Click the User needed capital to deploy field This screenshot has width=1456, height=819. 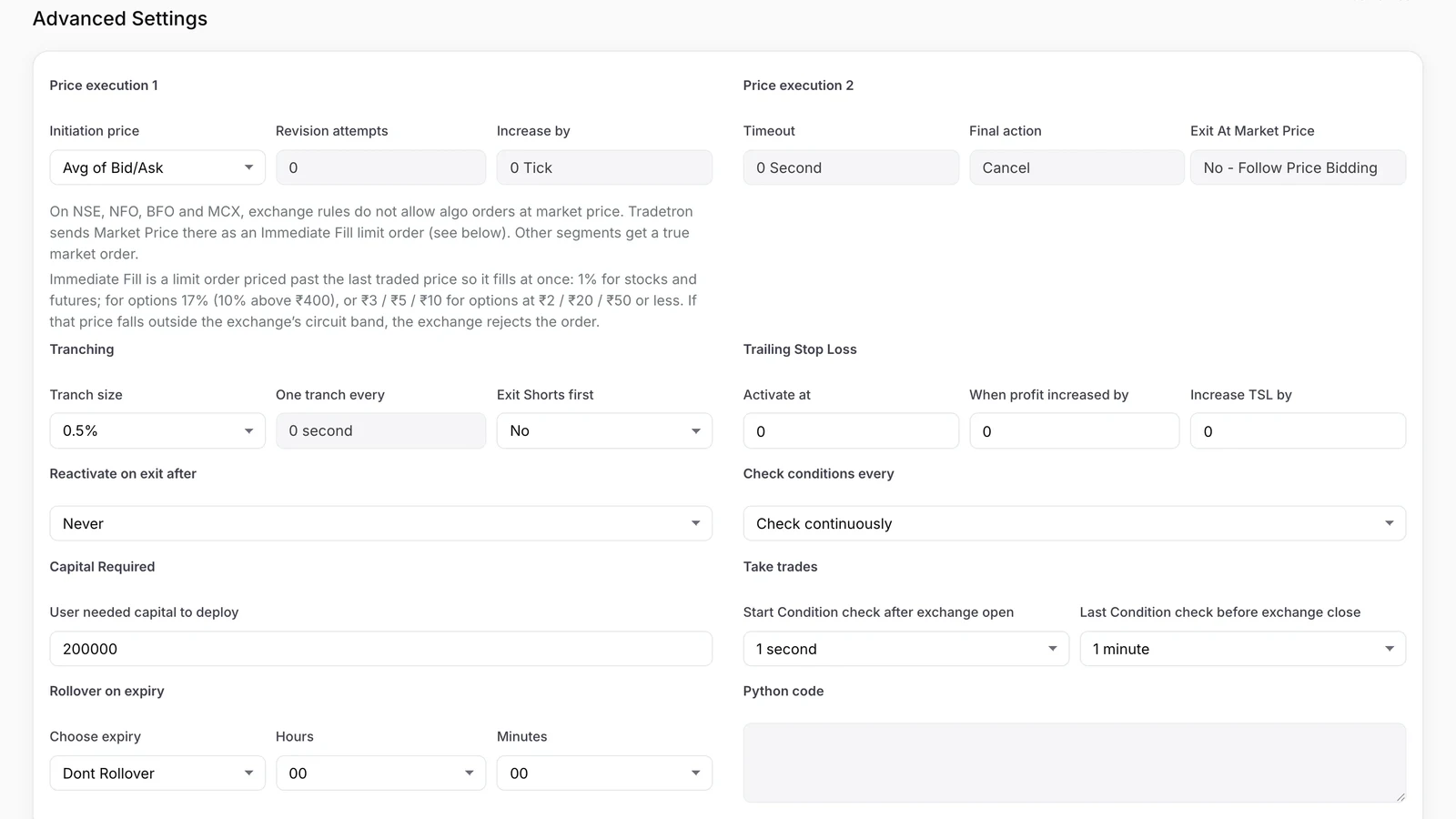tap(380, 649)
